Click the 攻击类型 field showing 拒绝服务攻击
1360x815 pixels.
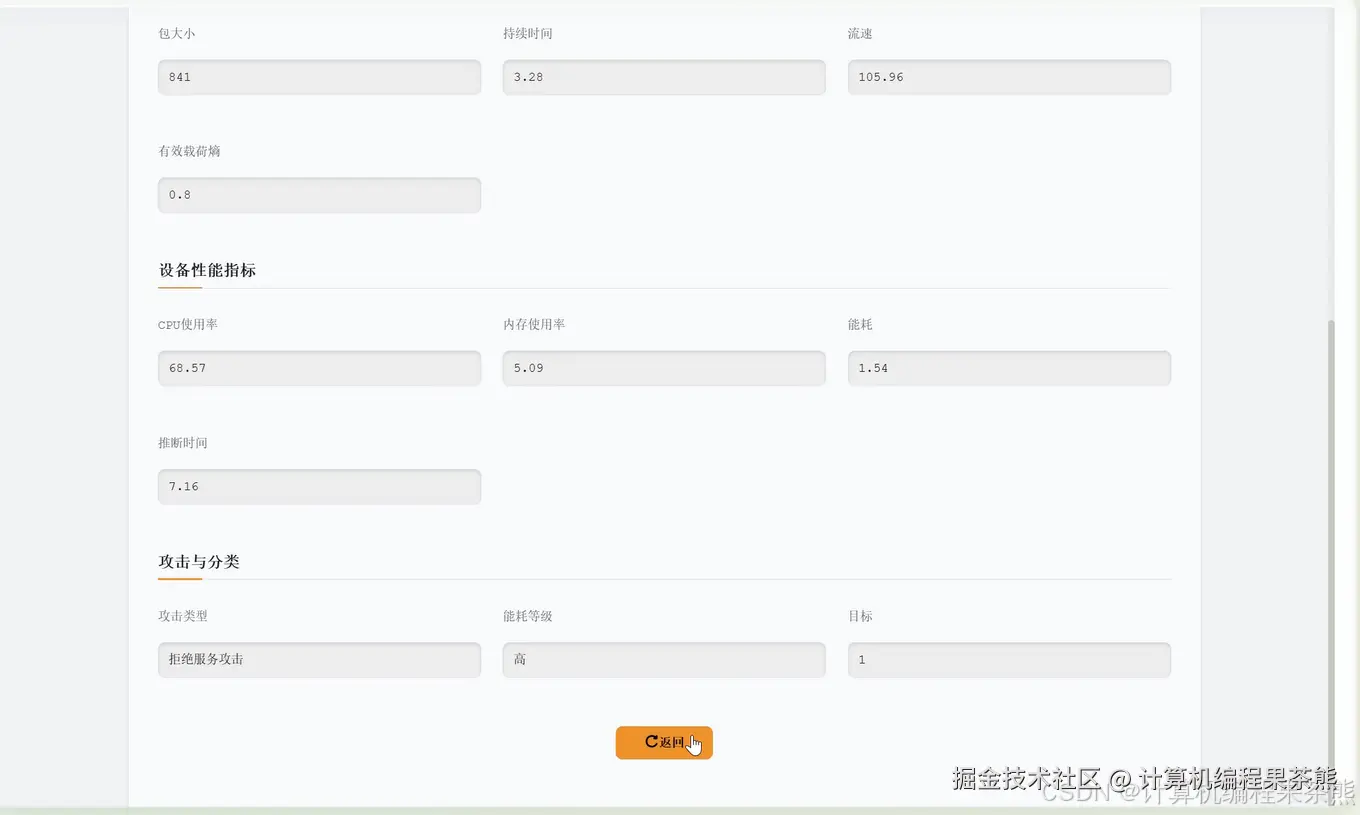point(319,659)
